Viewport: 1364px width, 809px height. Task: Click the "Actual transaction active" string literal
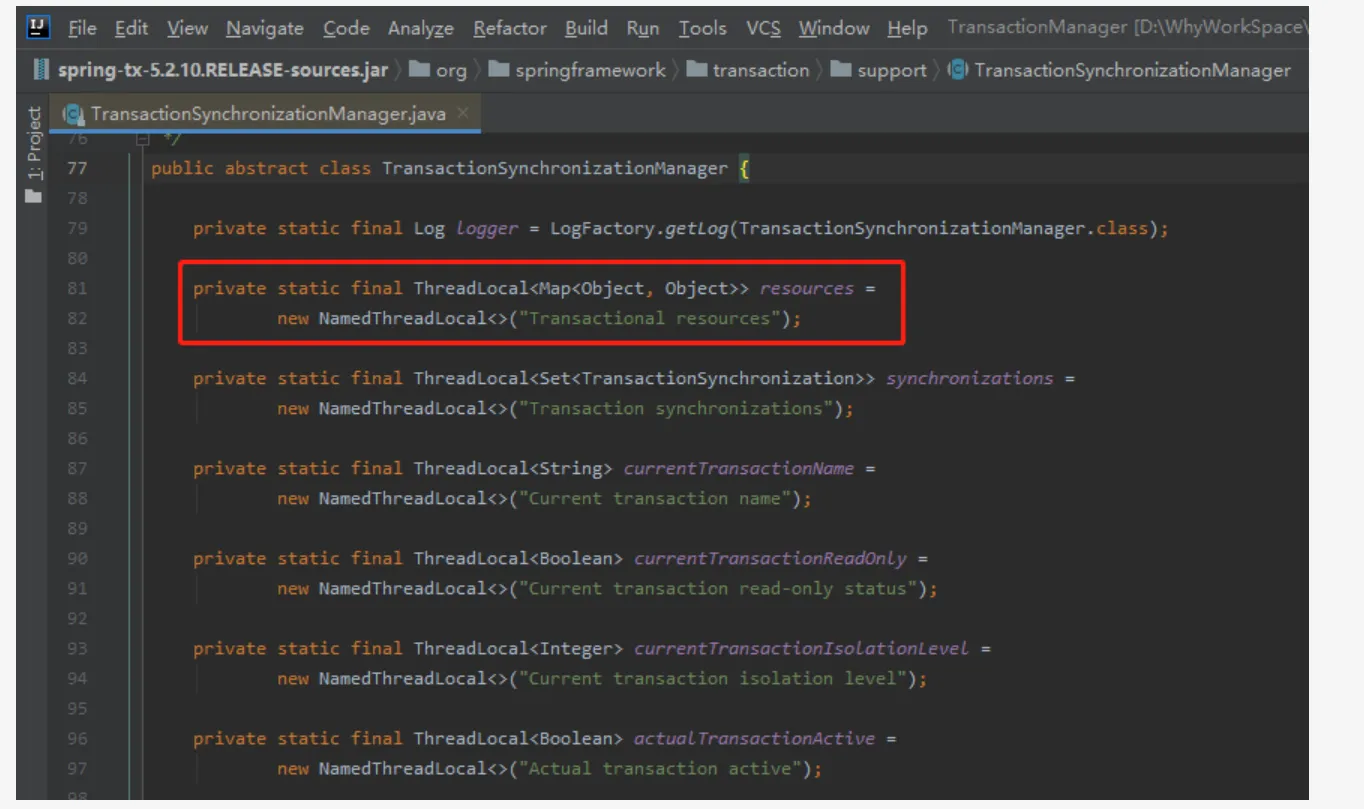tap(660, 769)
